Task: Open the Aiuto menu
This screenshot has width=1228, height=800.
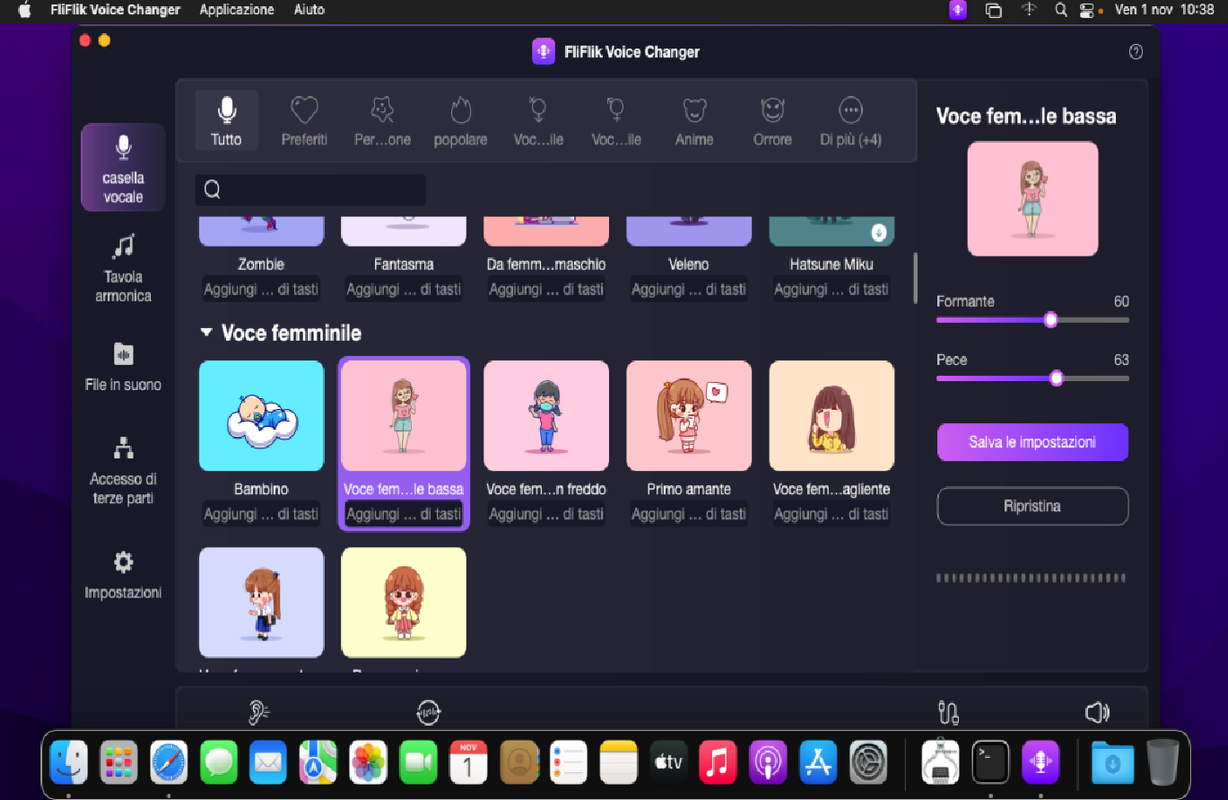Action: coord(309,10)
